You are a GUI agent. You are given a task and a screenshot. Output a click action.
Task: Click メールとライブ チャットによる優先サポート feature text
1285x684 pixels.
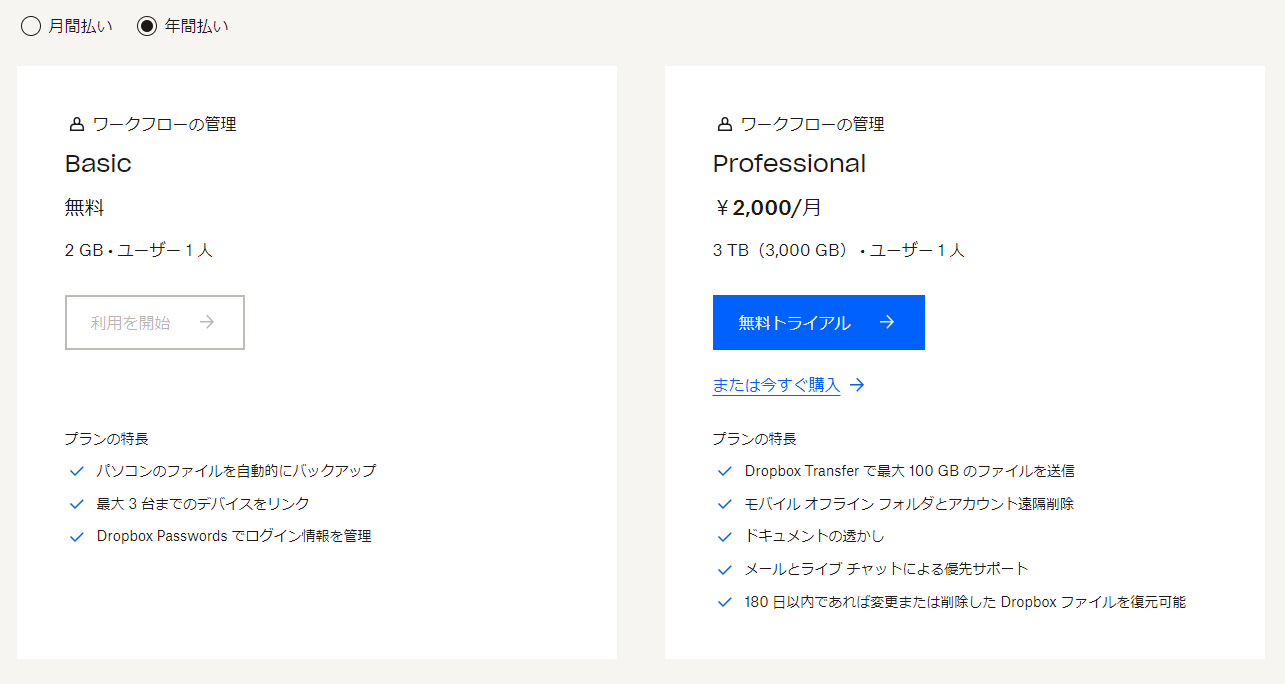click(886, 569)
